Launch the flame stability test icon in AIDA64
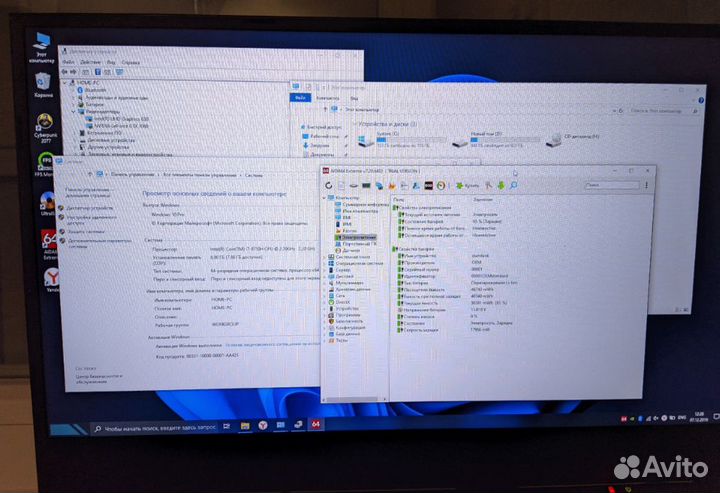 click(392, 185)
